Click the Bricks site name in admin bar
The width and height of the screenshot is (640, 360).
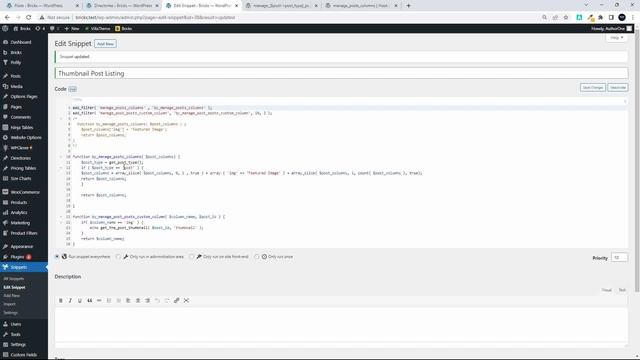tap(22, 29)
